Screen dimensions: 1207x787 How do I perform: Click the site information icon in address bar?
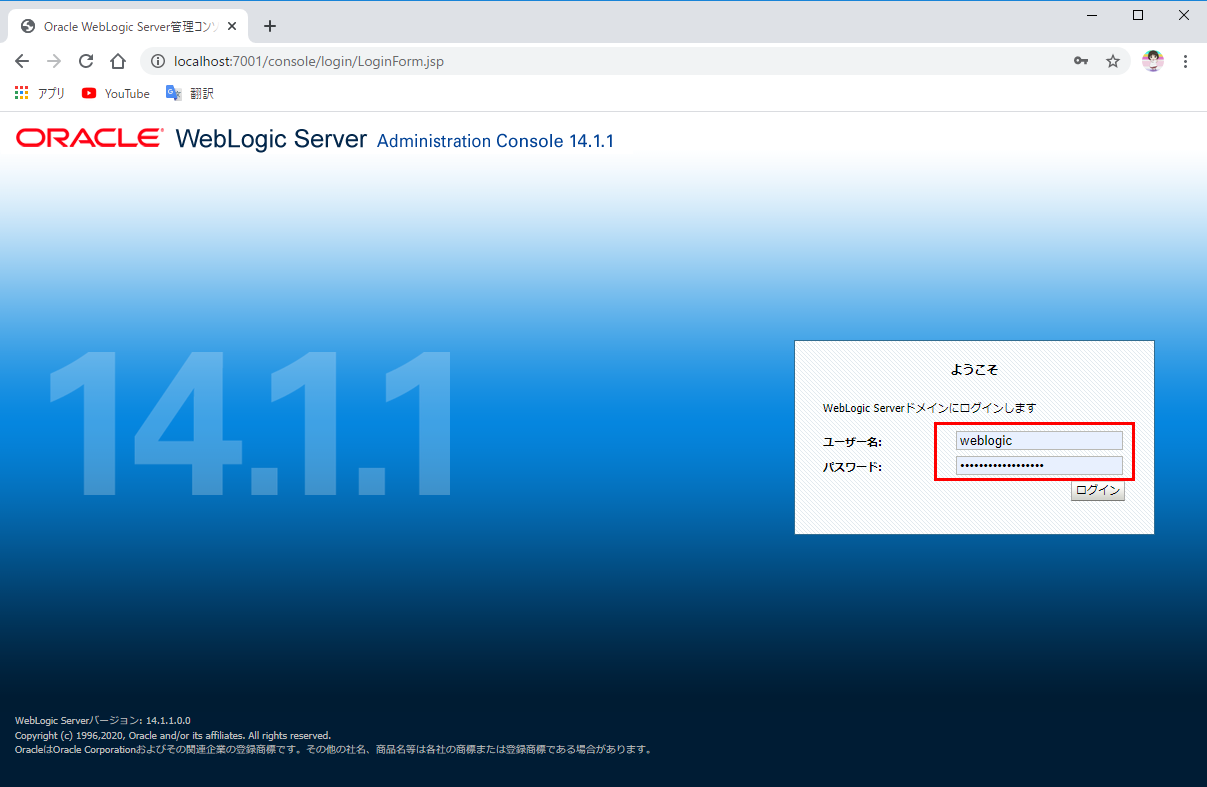(x=158, y=61)
